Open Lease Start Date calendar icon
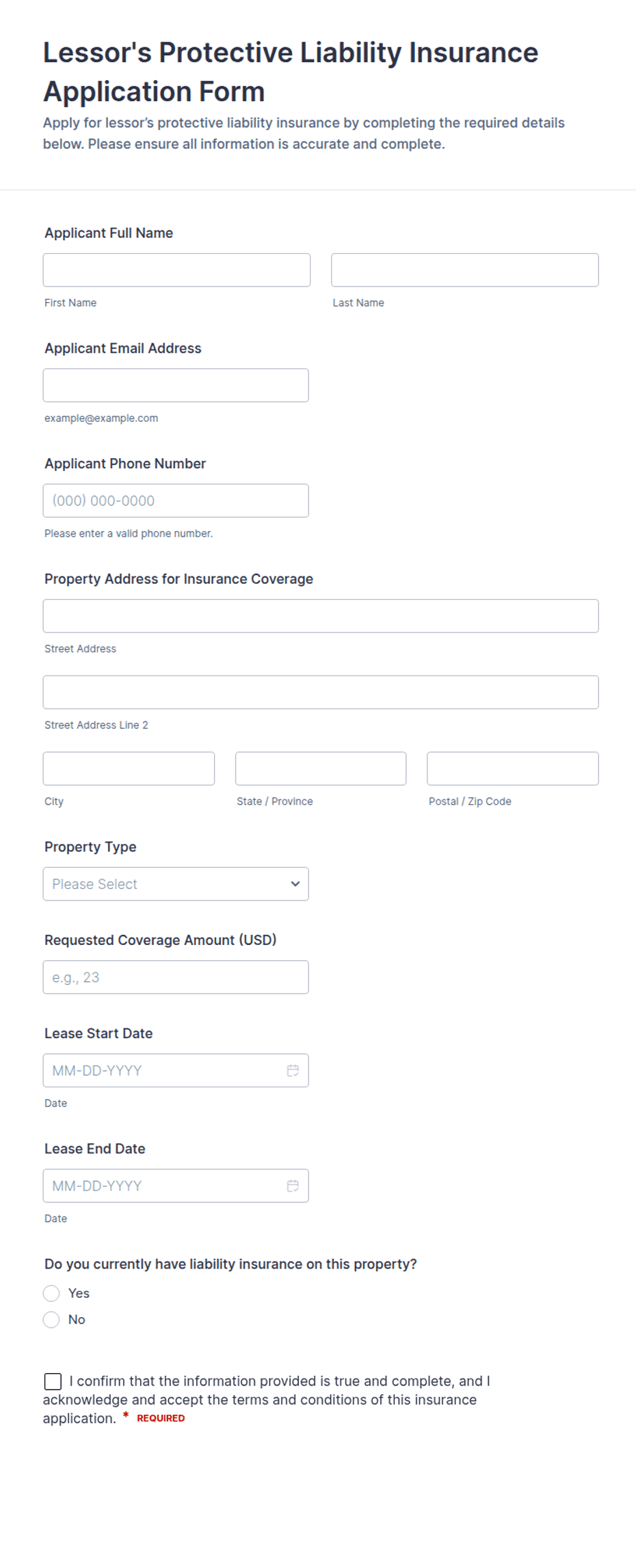Screen dimensions: 636x1568 click(x=293, y=1070)
